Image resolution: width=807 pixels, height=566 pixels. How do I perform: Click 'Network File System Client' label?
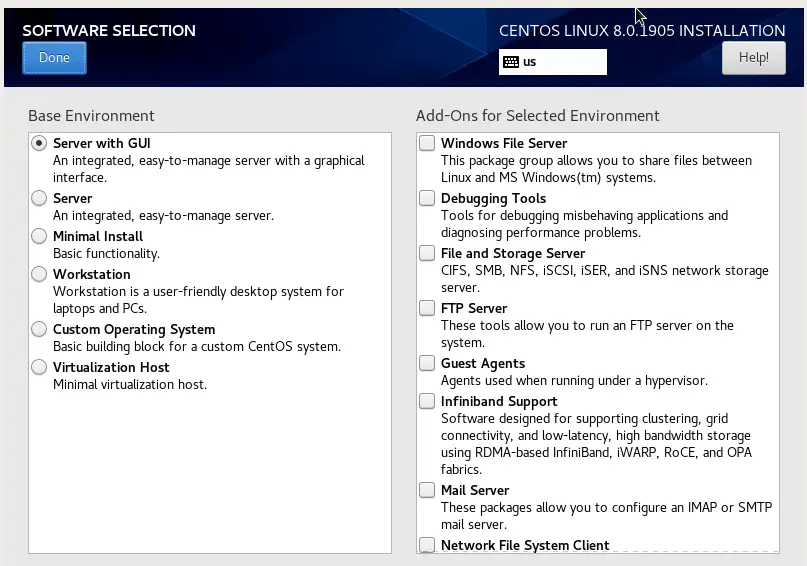click(x=525, y=545)
